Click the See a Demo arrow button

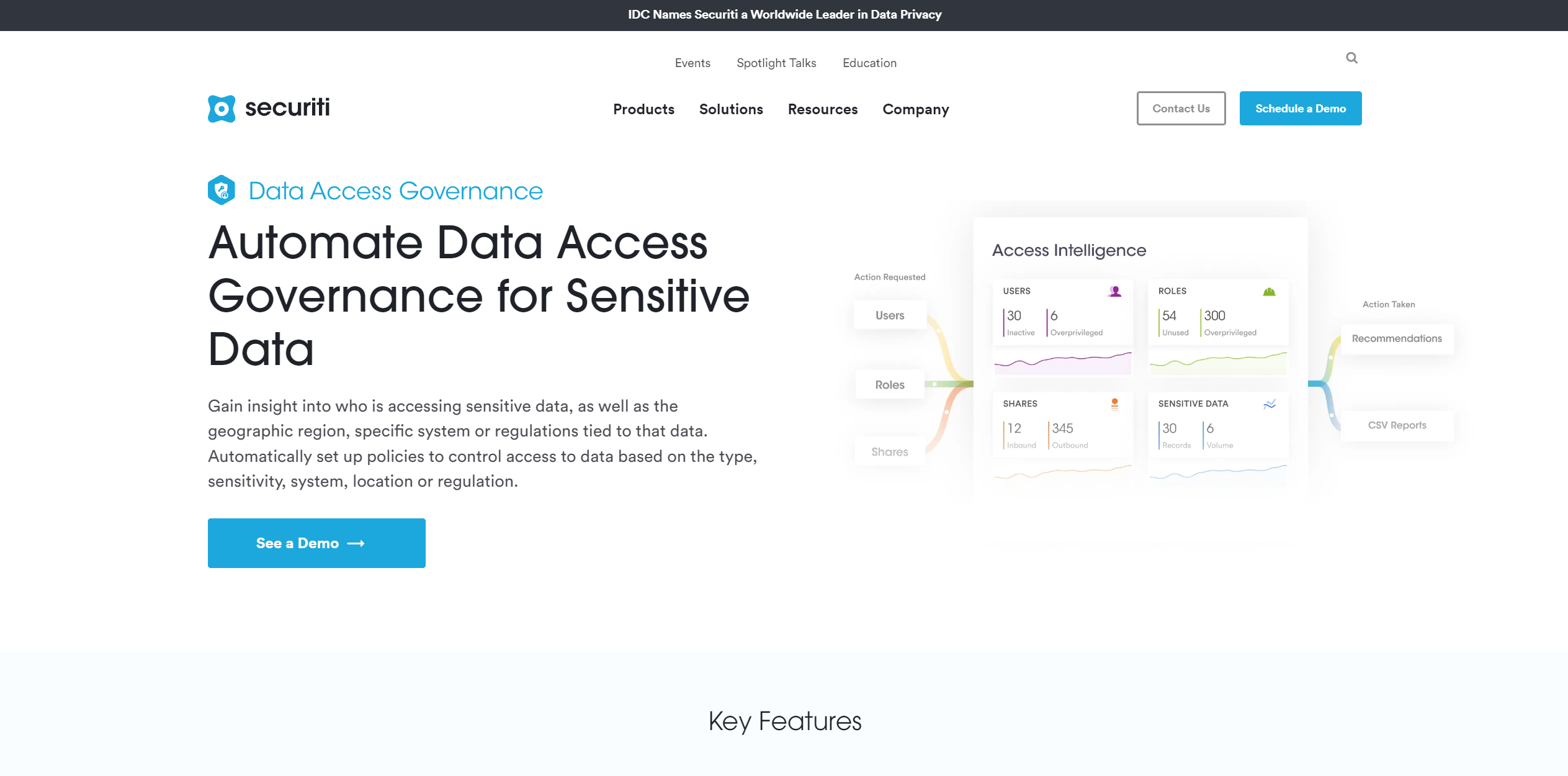pos(316,542)
